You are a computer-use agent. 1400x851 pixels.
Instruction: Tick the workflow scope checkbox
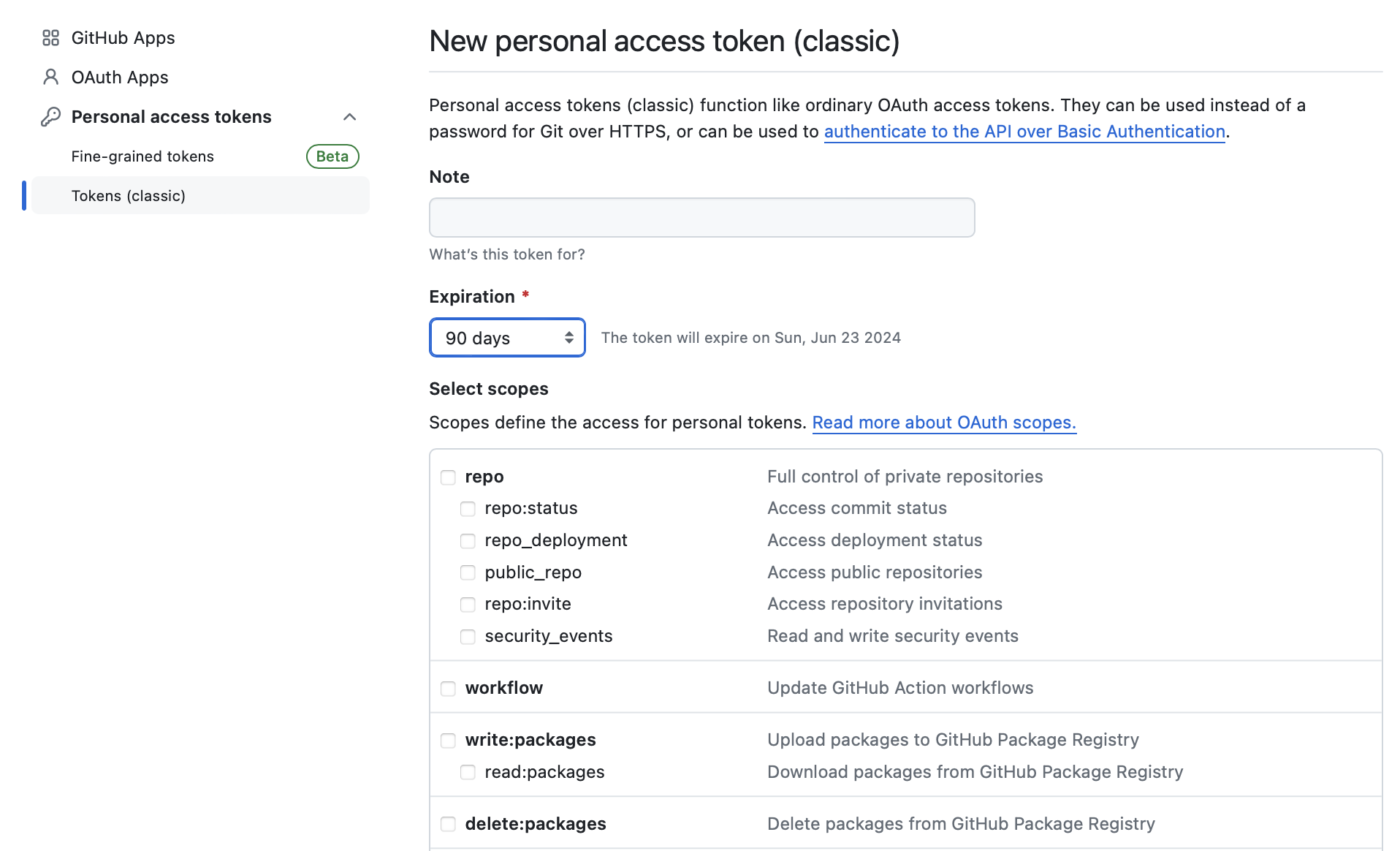coord(448,689)
